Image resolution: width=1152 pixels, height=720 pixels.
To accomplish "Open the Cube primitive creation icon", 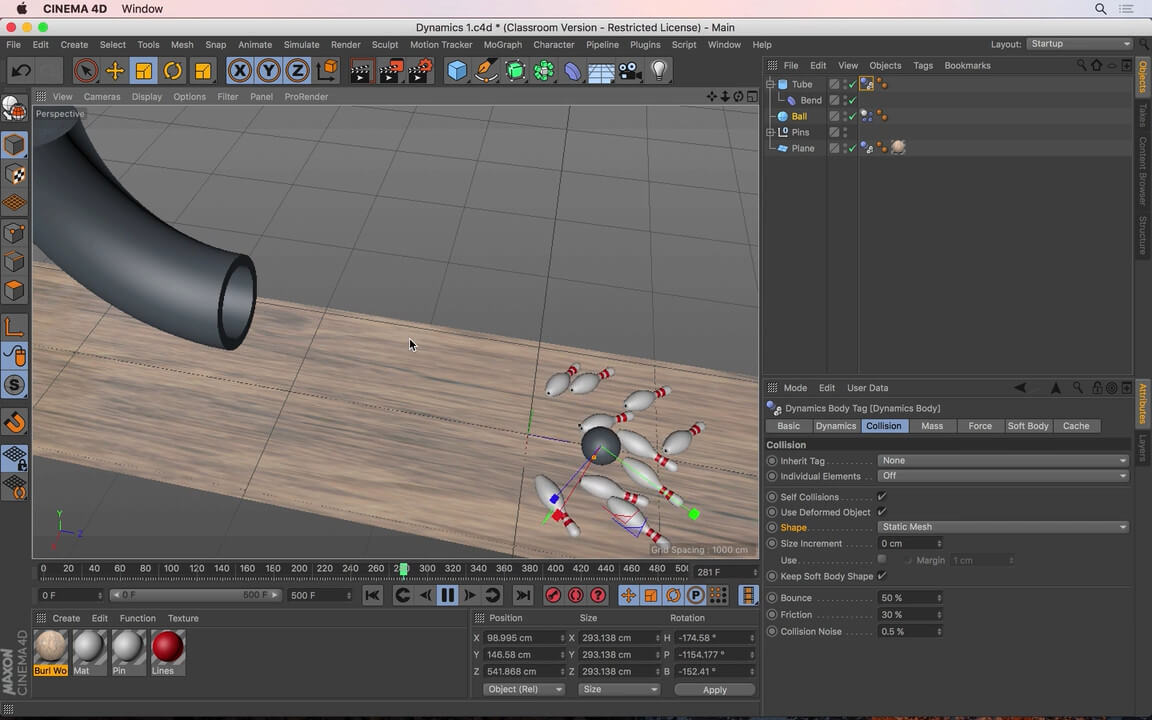I will pyautogui.click(x=457, y=70).
